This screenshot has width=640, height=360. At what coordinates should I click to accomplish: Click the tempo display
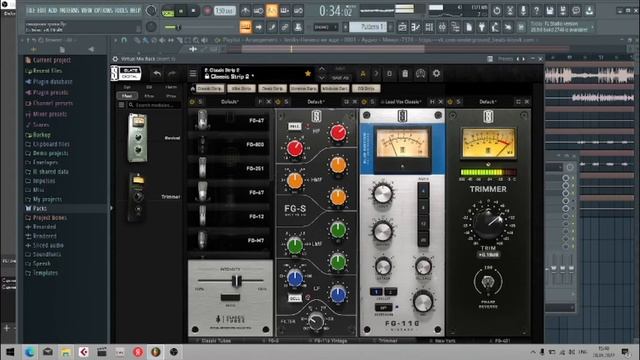[225, 11]
